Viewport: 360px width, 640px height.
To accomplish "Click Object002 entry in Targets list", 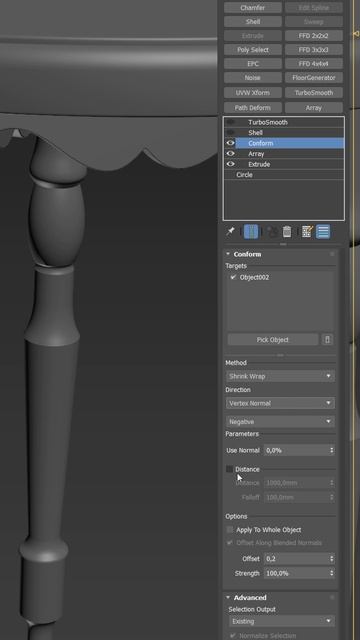I will click(x=254, y=277).
